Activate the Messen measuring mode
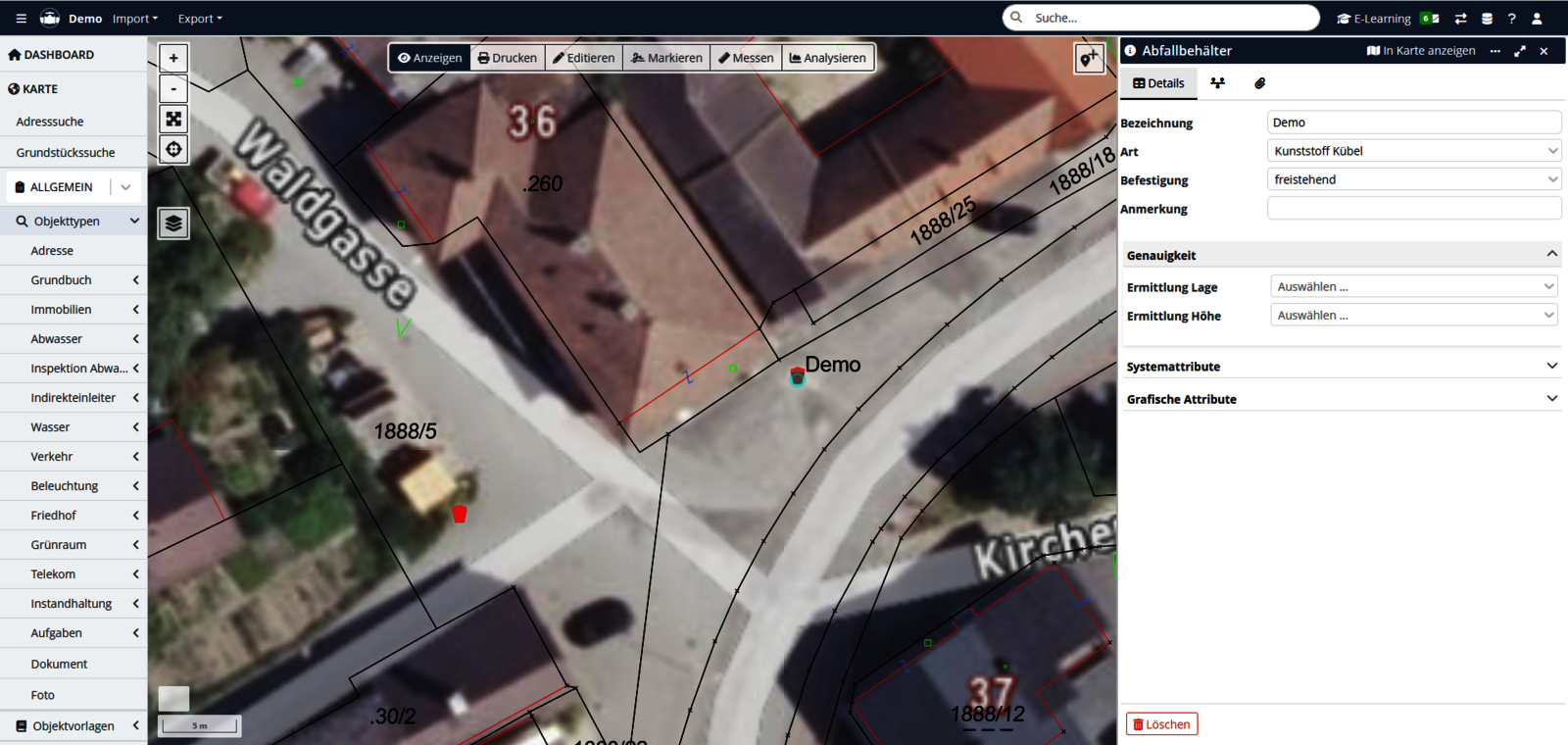 coord(746,58)
